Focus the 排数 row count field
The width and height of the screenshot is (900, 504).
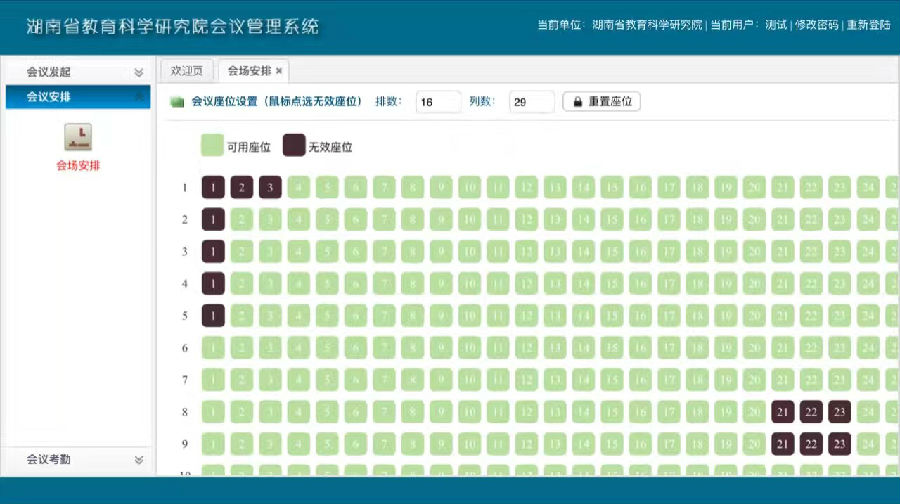[438, 102]
